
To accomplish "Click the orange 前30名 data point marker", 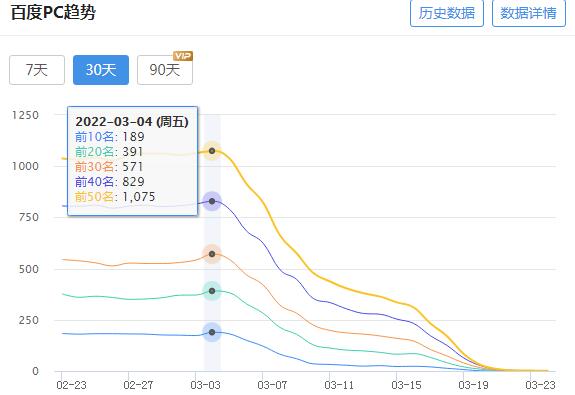I will pyautogui.click(x=212, y=254).
